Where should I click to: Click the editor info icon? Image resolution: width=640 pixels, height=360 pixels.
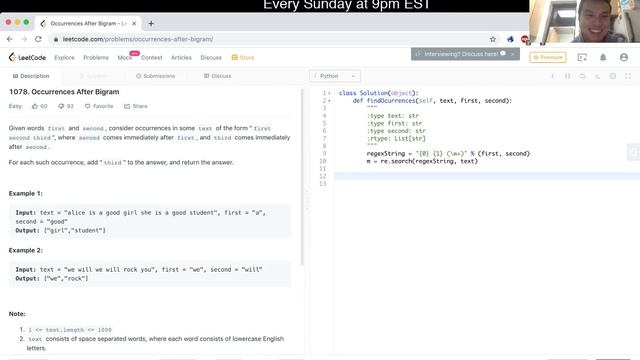pyautogui.click(x=552, y=76)
